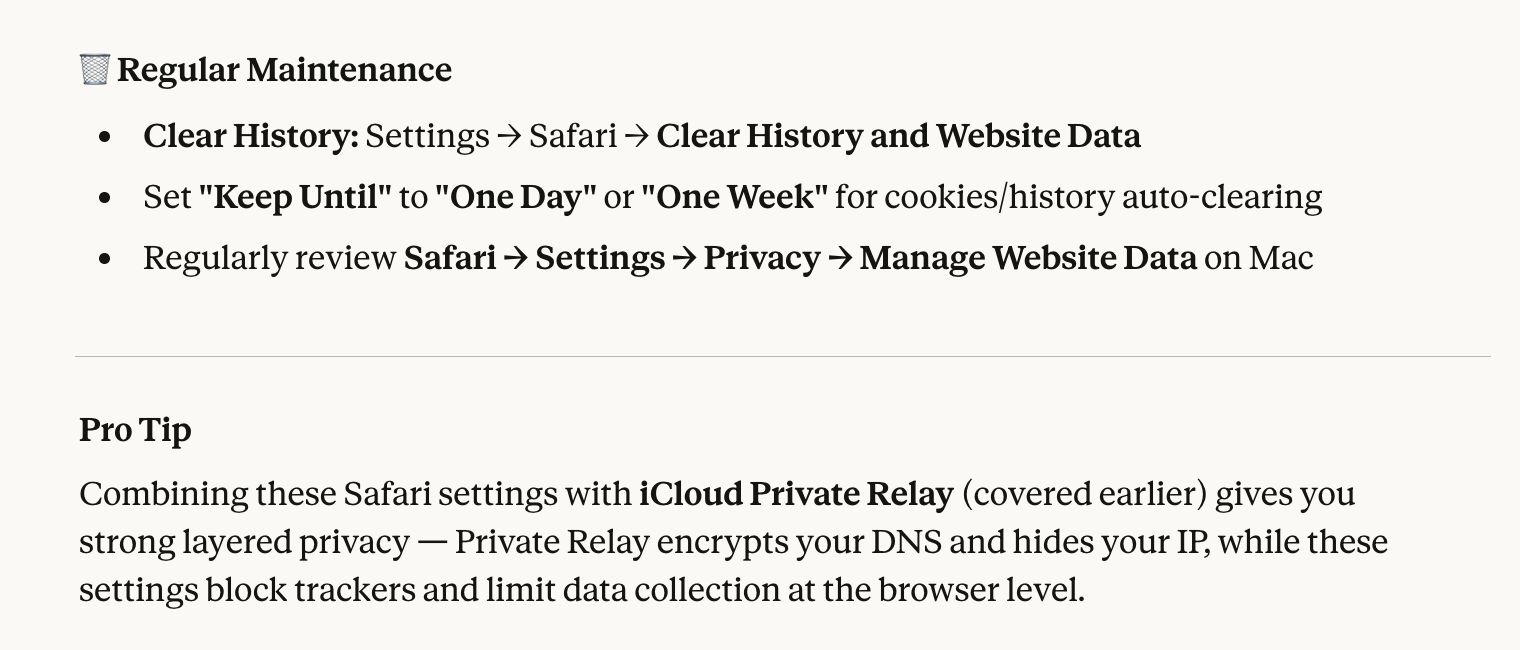Click the words strong layered privacy
Screen dimensions: 1520x650
(x=244, y=542)
